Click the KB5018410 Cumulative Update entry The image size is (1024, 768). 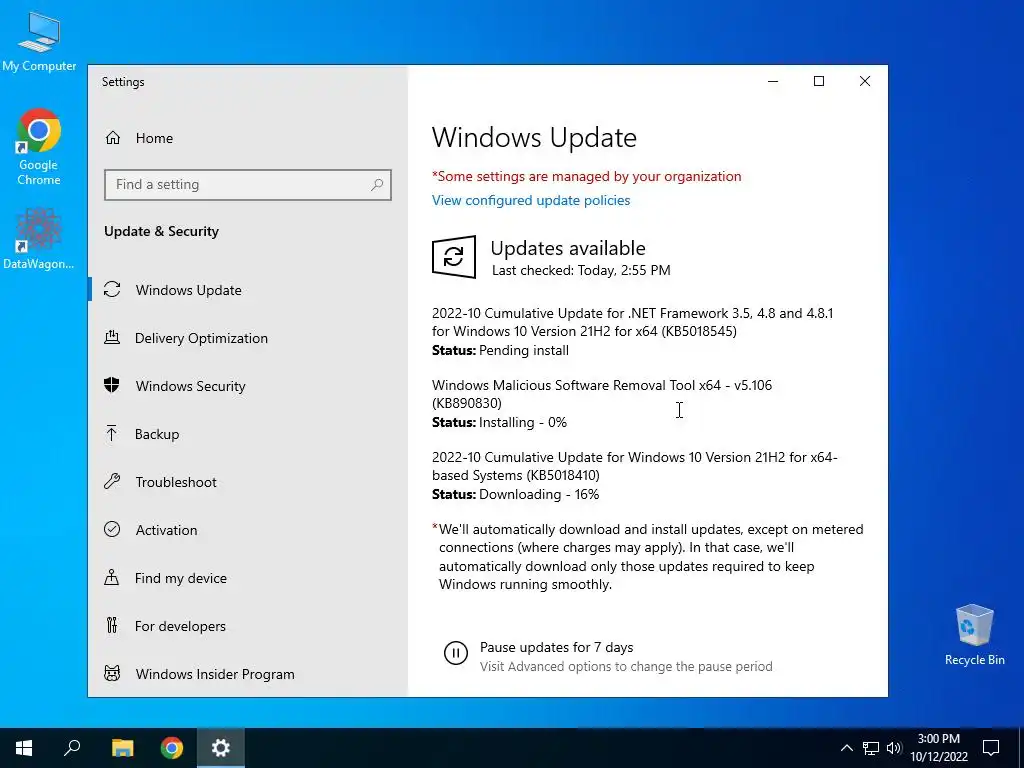click(634, 466)
